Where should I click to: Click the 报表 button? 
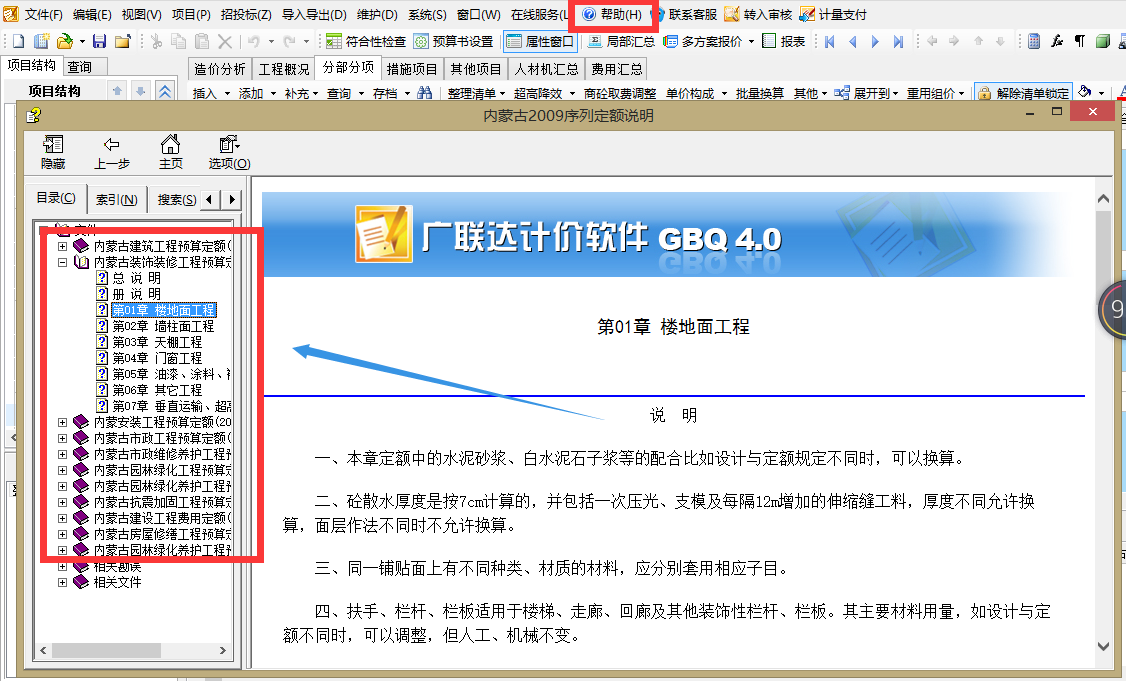click(x=783, y=42)
